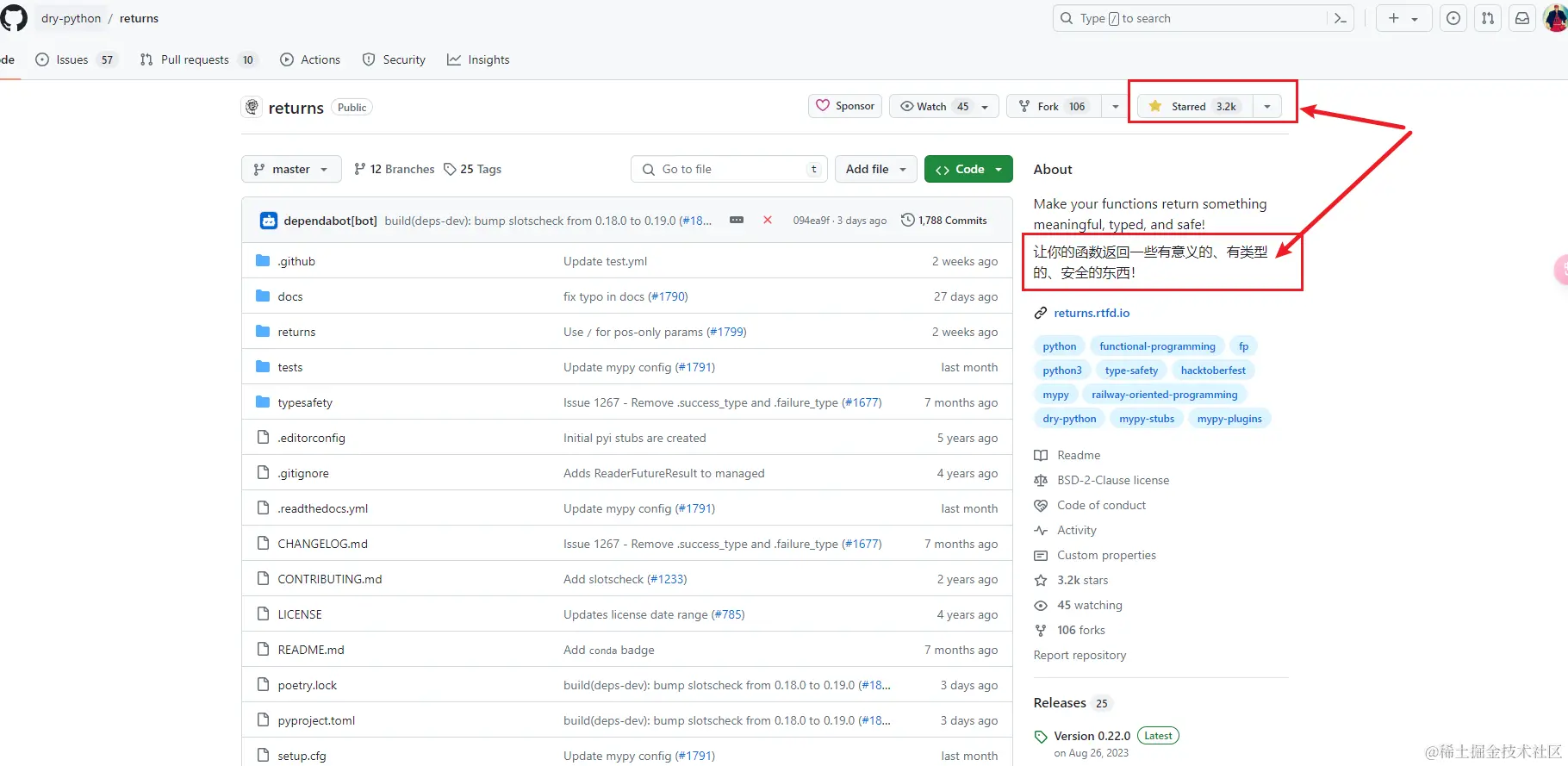Open the CONTRIBUTING.md file
The width and height of the screenshot is (1568, 766).
(330, 579)
